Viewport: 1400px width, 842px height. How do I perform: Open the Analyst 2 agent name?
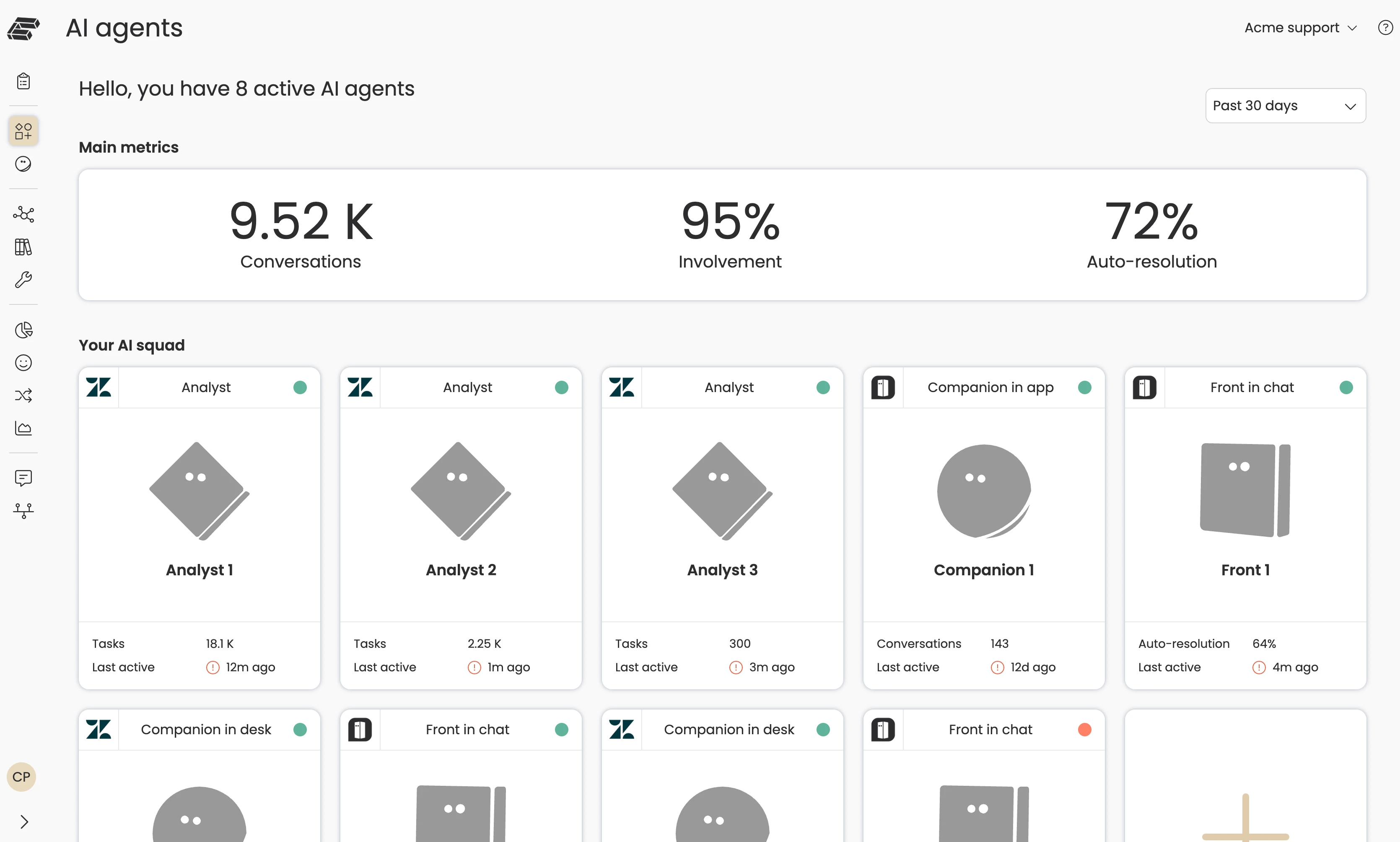click(461, 570)
